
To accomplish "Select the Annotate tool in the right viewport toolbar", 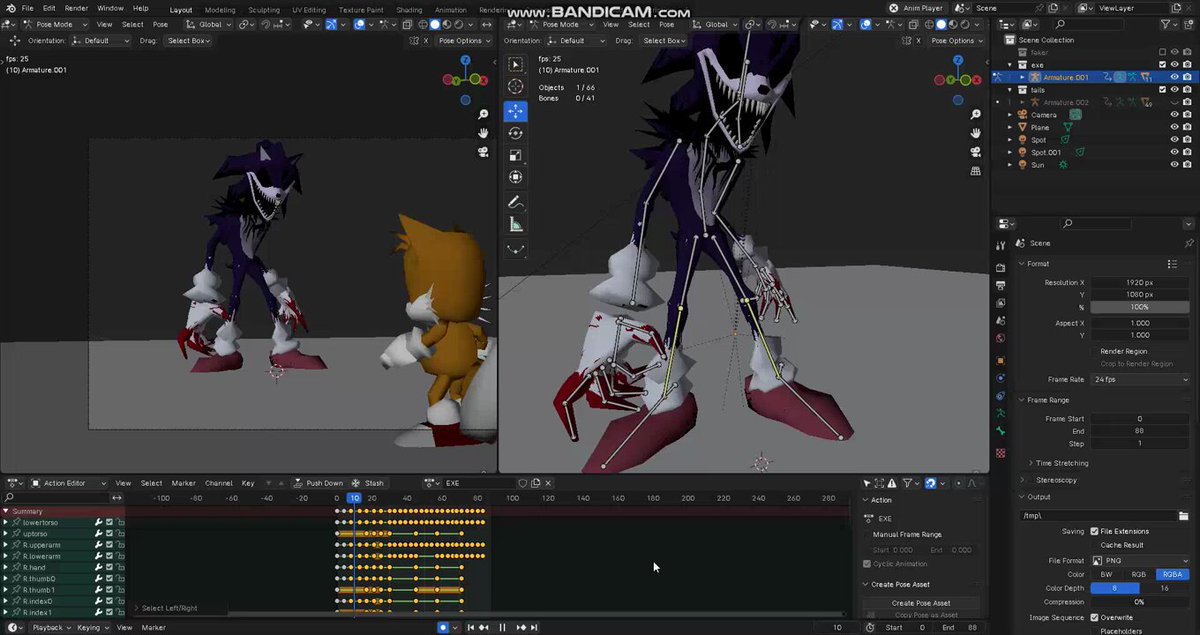I will tap(515, 202).
